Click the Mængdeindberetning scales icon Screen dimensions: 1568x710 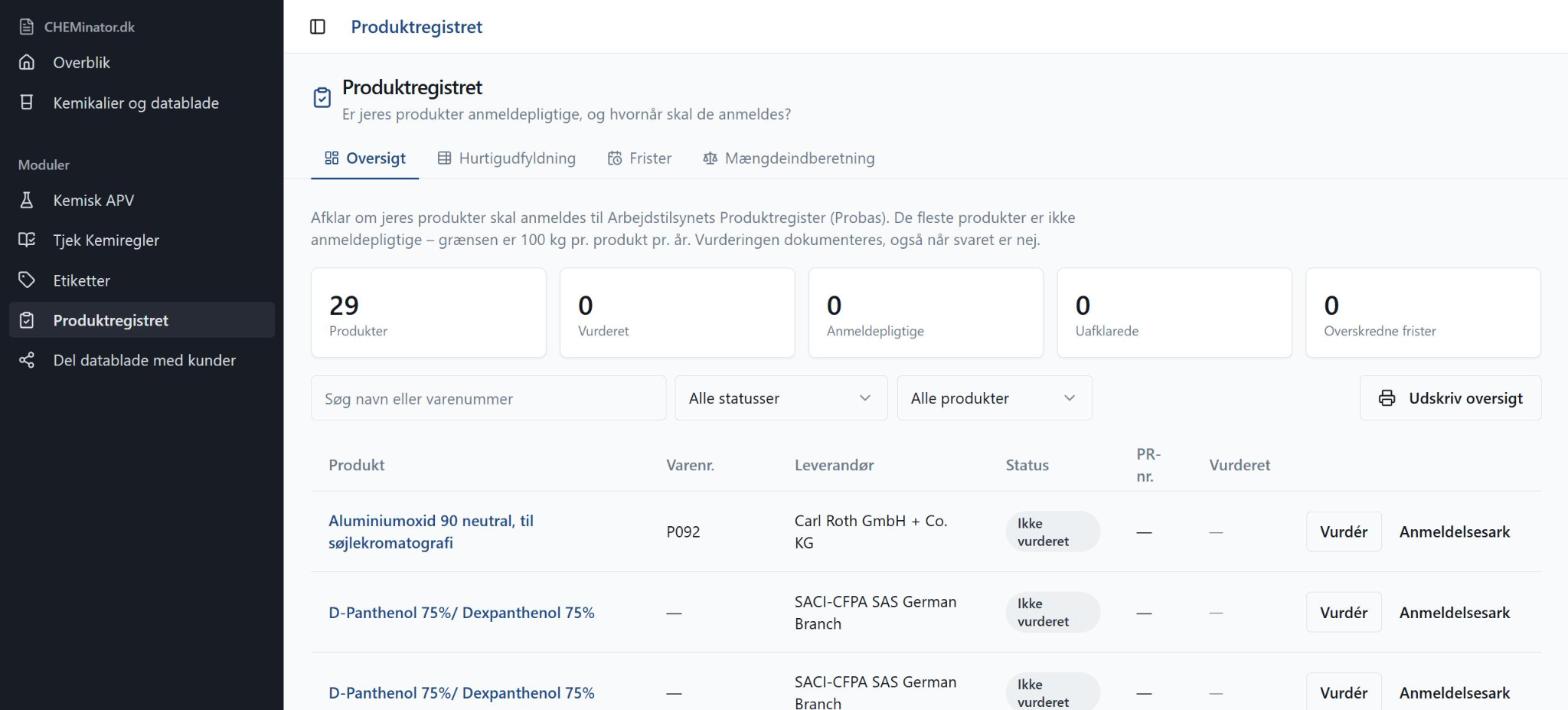pyautogui.click(x=710, y=158)
